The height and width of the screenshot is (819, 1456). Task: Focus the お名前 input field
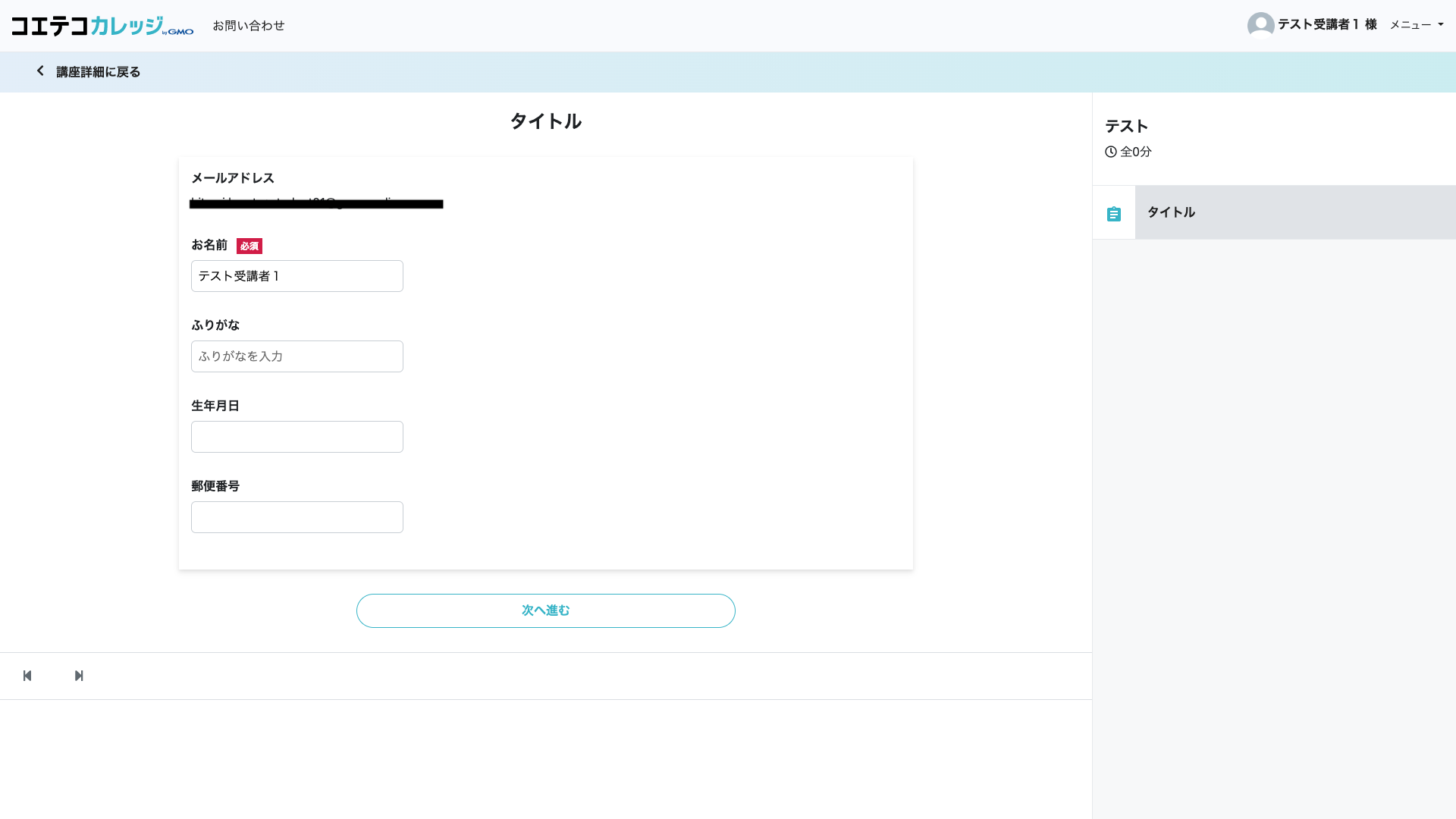pyautogui.click(x=297, y=276)
